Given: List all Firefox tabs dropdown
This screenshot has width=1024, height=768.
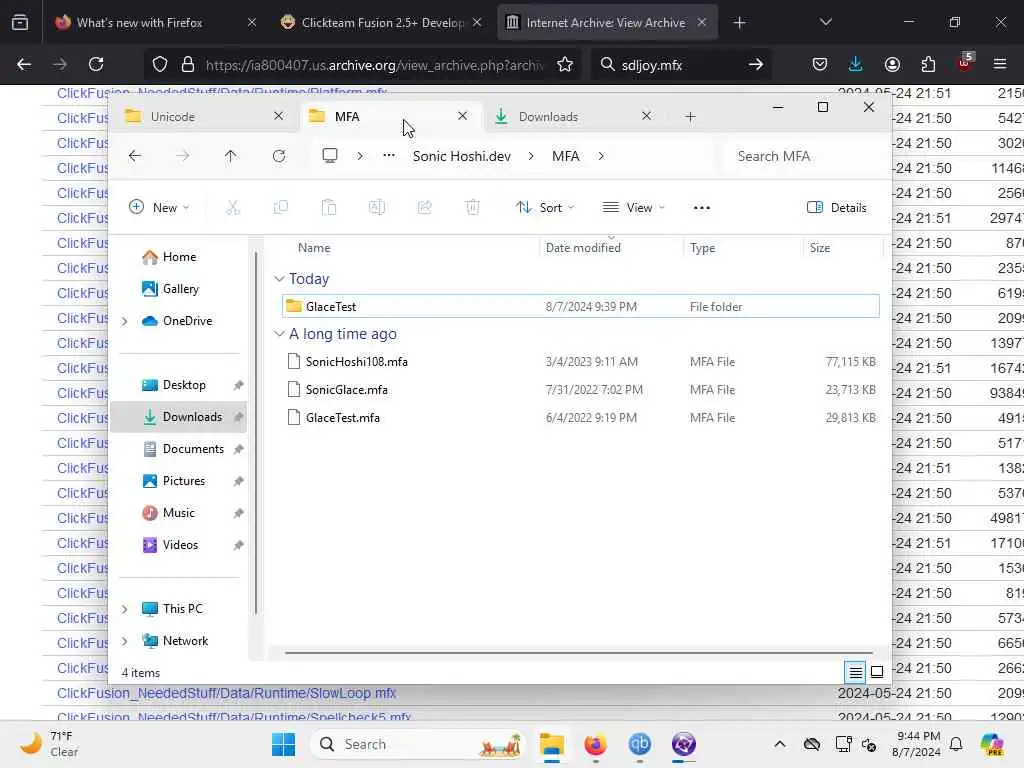Looking at the screenshot, I should (825, 22).
